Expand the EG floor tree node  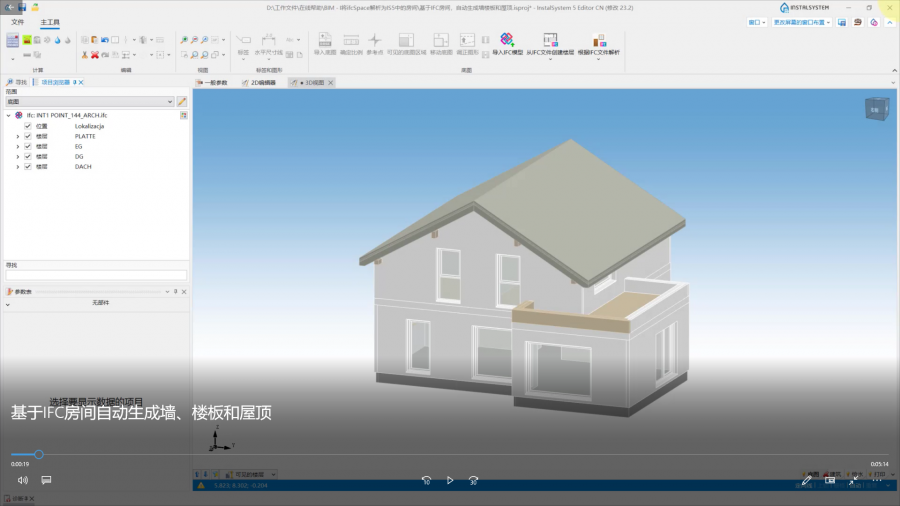click(17, 147)
